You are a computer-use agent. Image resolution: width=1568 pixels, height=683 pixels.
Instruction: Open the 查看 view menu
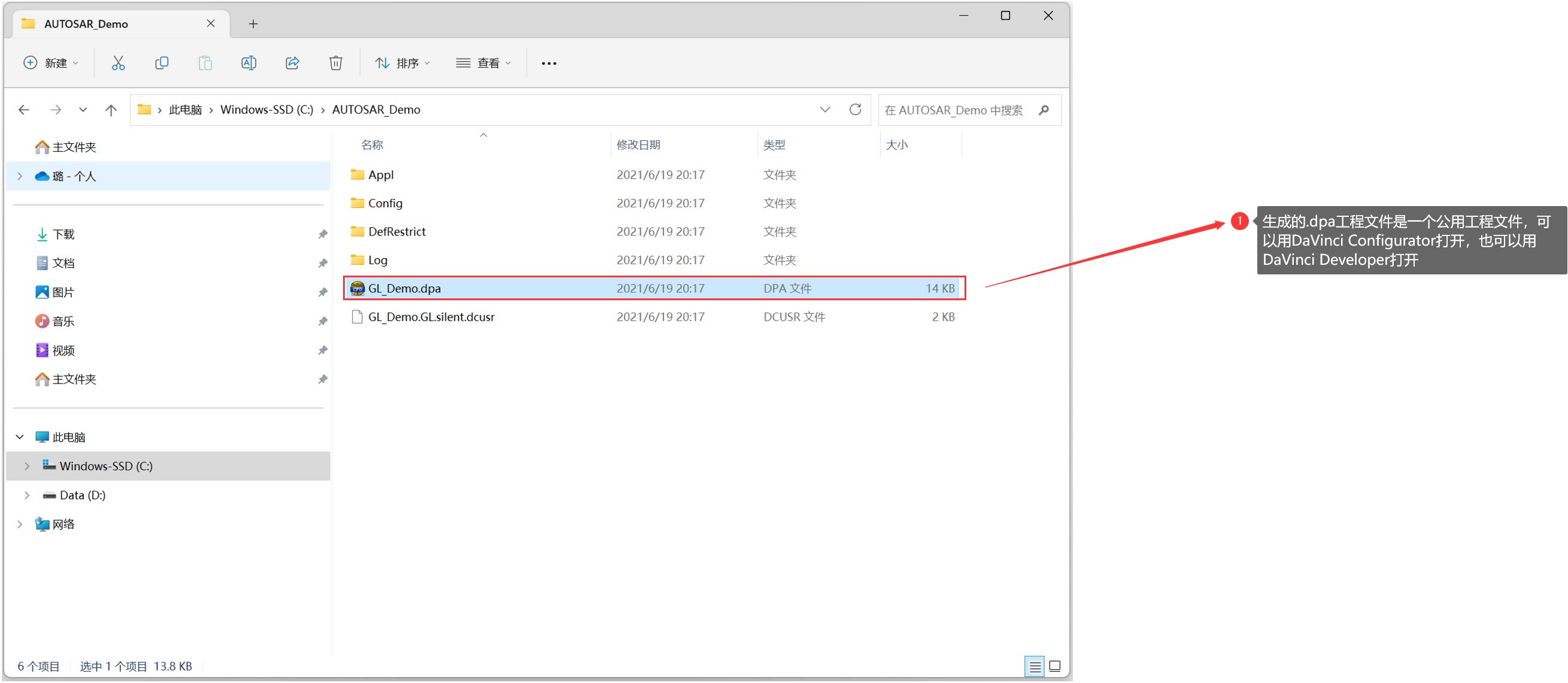click(x=483, y=63)
